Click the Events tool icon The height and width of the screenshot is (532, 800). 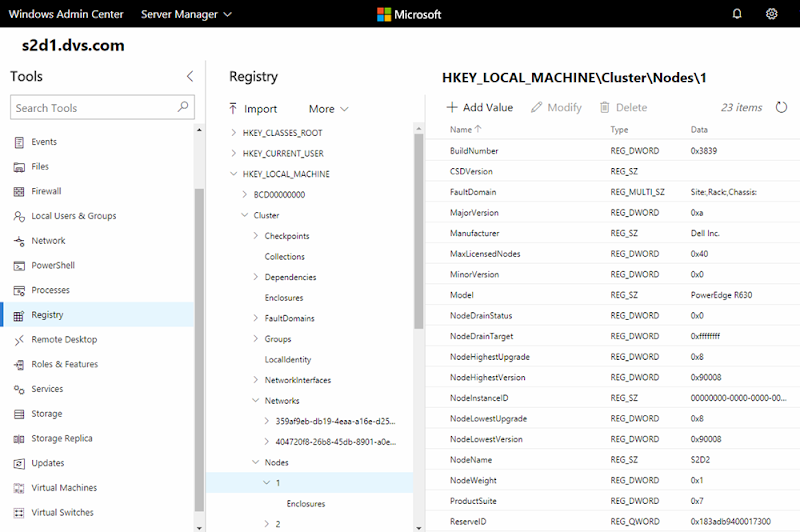coord(19,142)
